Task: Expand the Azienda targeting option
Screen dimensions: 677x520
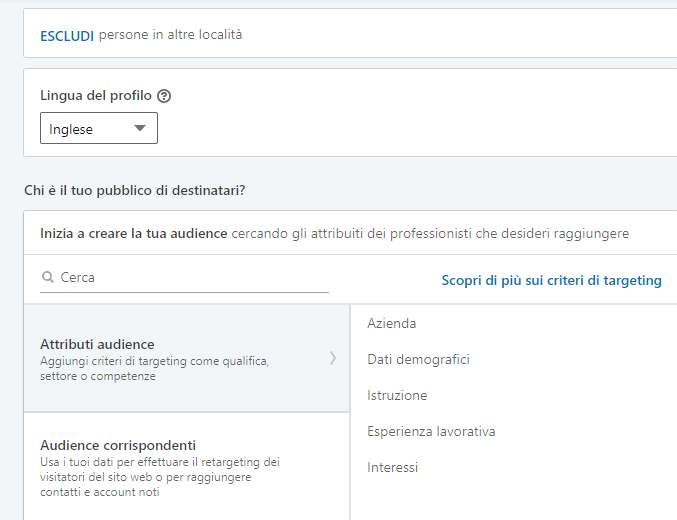Action: tap(392, 323)
